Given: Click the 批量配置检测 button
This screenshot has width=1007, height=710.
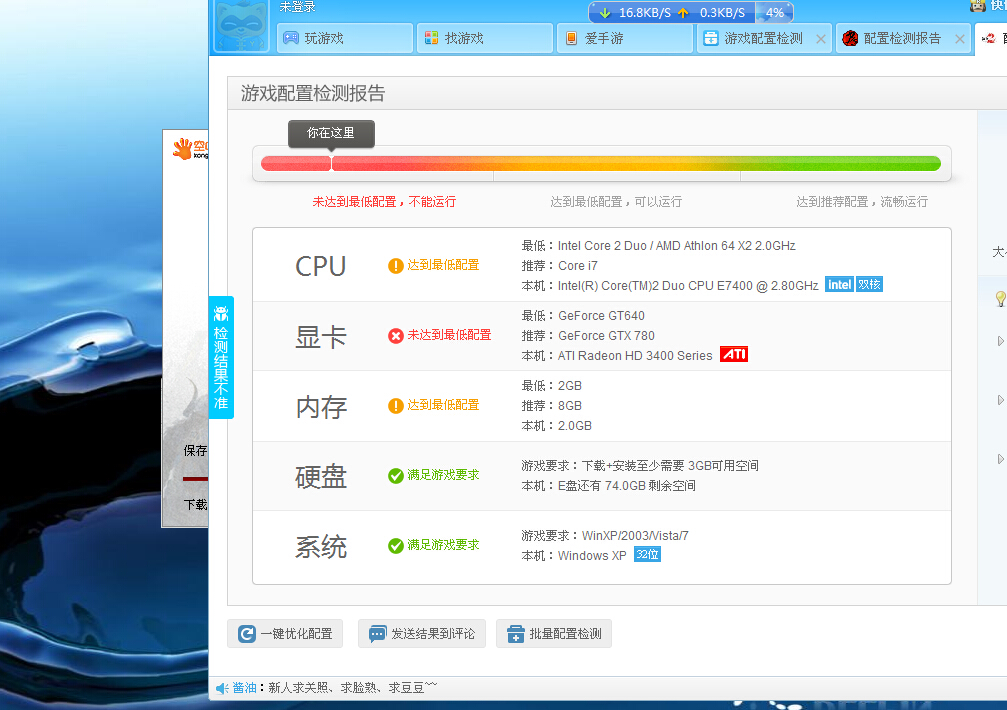Looking at the screenshot, I should (554, 634).
